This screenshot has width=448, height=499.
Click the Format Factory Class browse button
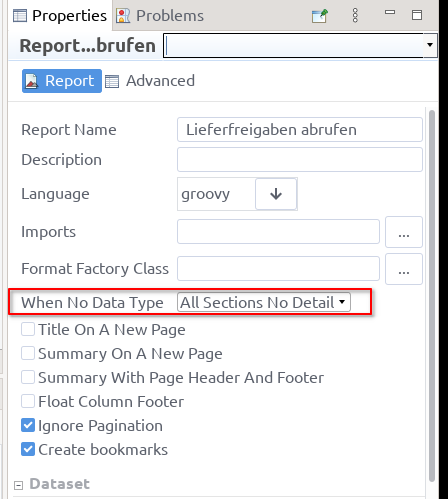click(x=404, y=269)
